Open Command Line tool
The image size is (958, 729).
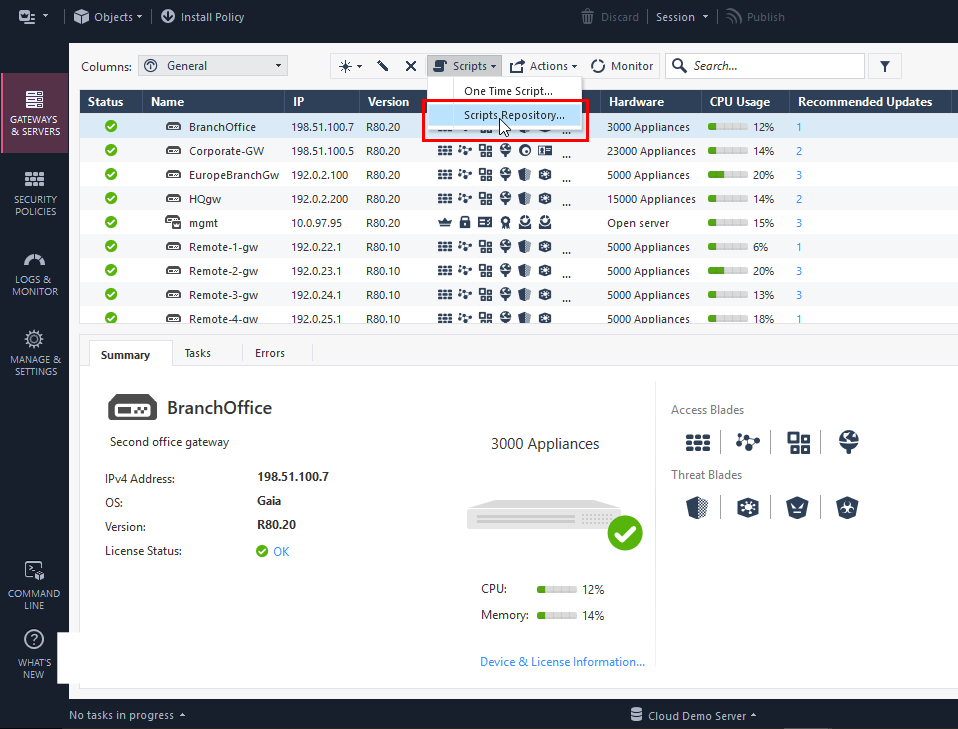tap(34, 586)
